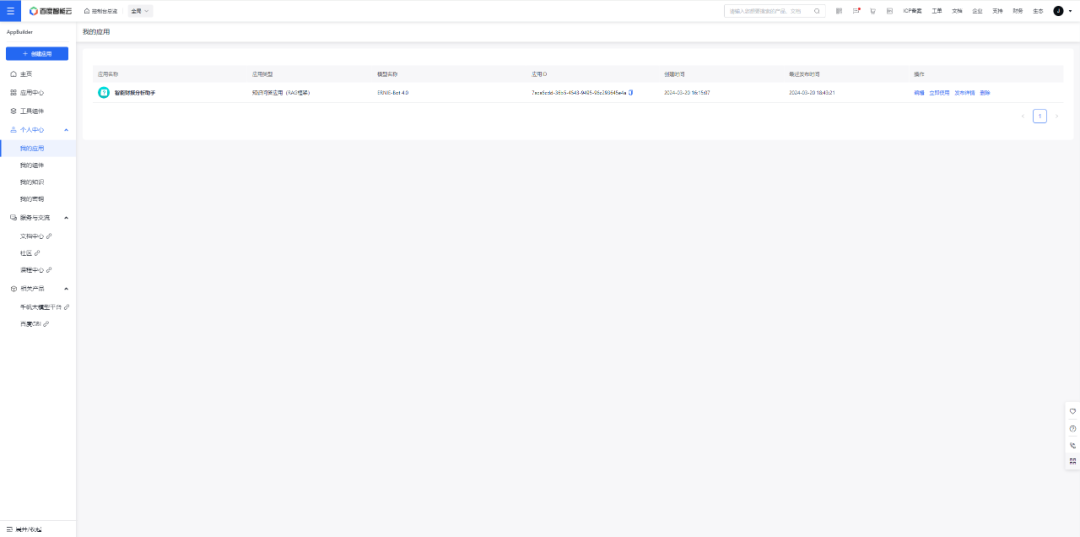Open the 文档 menu item

tap(957, 11)
